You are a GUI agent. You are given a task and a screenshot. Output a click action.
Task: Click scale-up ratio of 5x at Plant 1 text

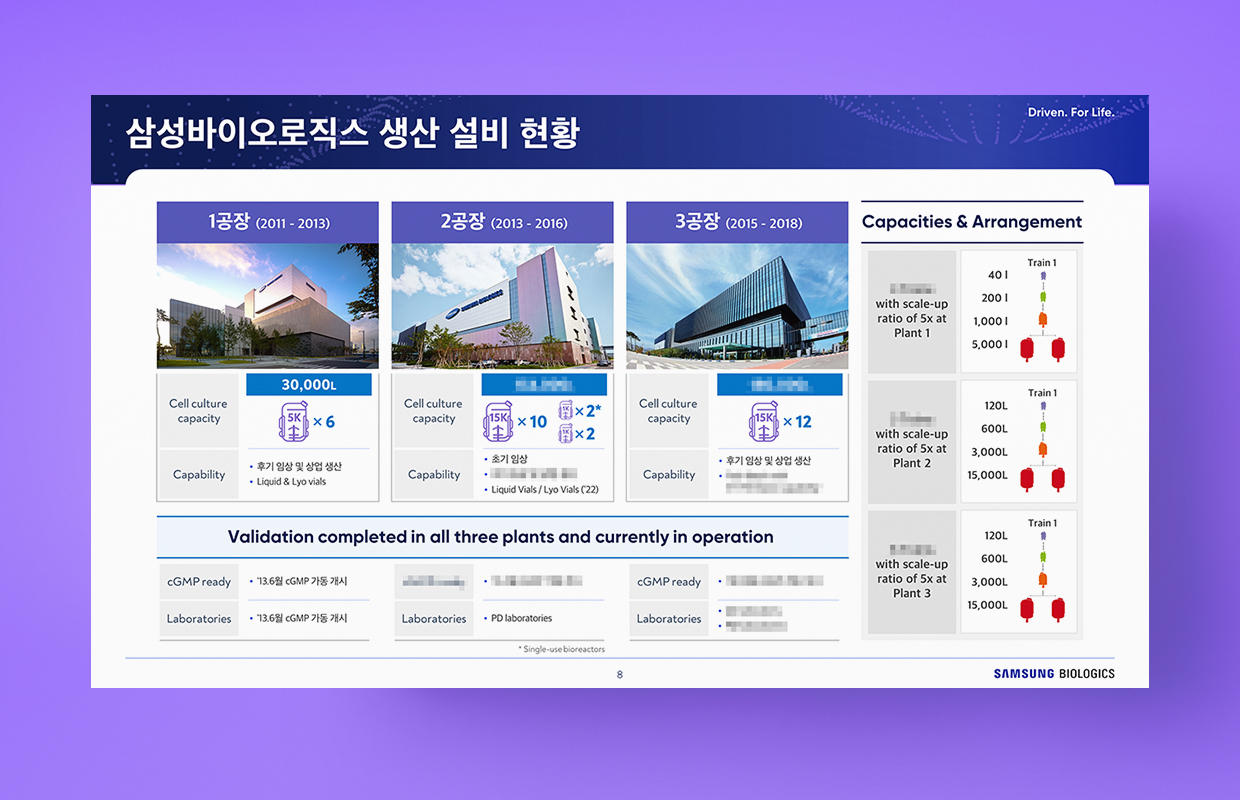click(x=911, y=318)
